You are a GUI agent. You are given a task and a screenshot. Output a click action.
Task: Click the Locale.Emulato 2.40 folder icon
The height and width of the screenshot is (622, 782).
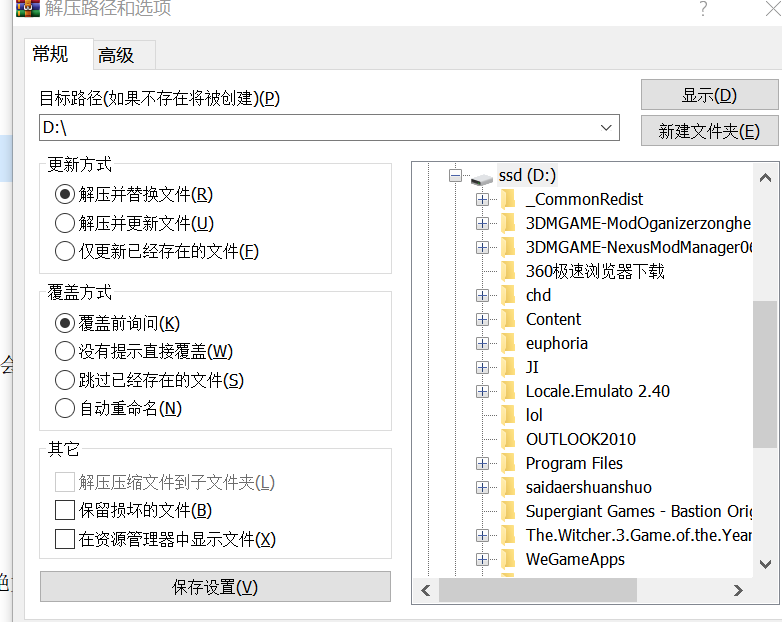508,391
